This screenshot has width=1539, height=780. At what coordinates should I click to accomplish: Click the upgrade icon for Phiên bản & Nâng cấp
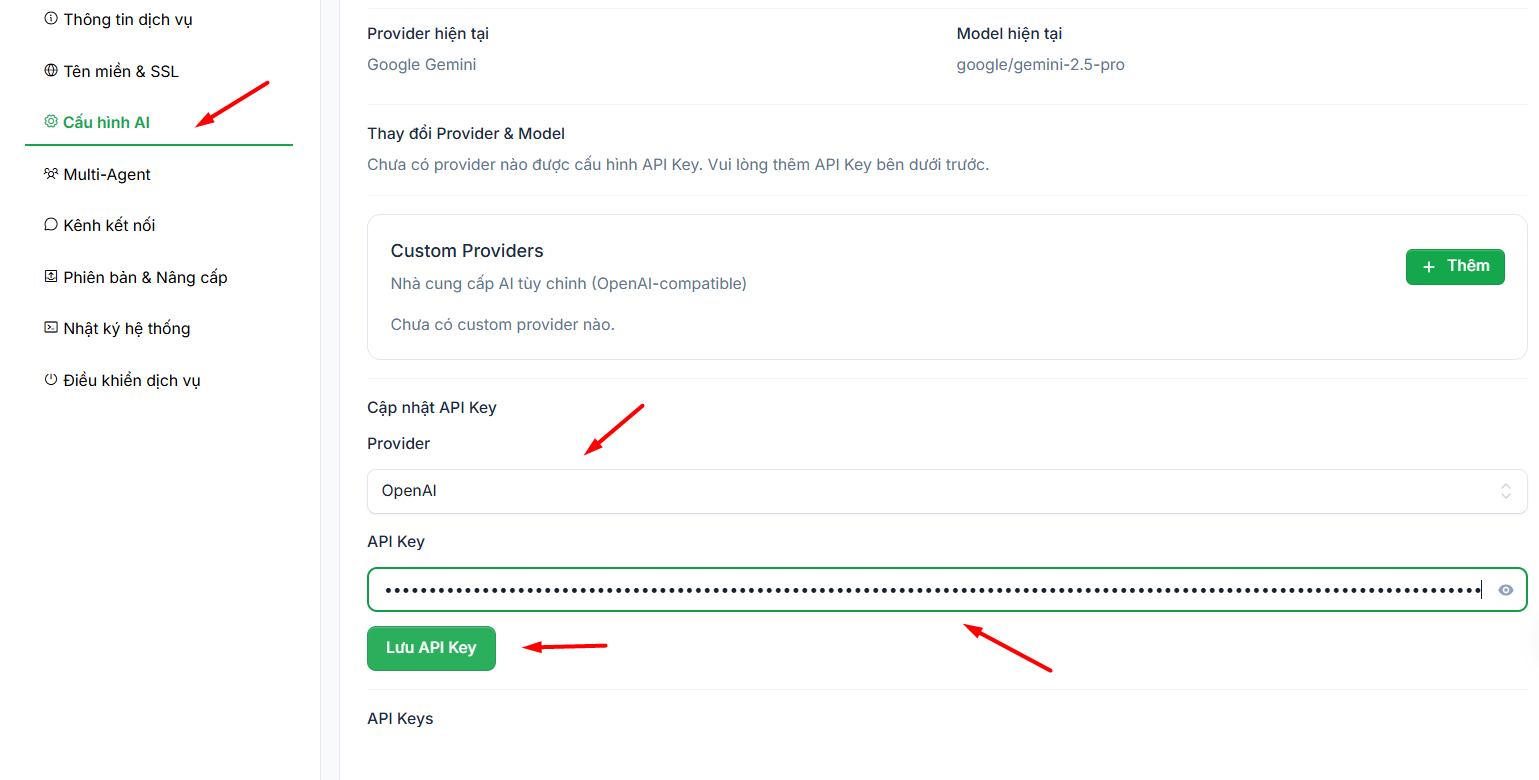pos(51,277)
